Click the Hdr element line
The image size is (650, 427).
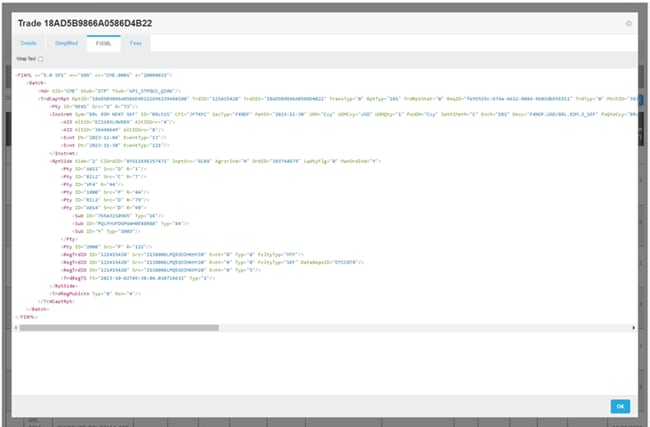point(100,91)
